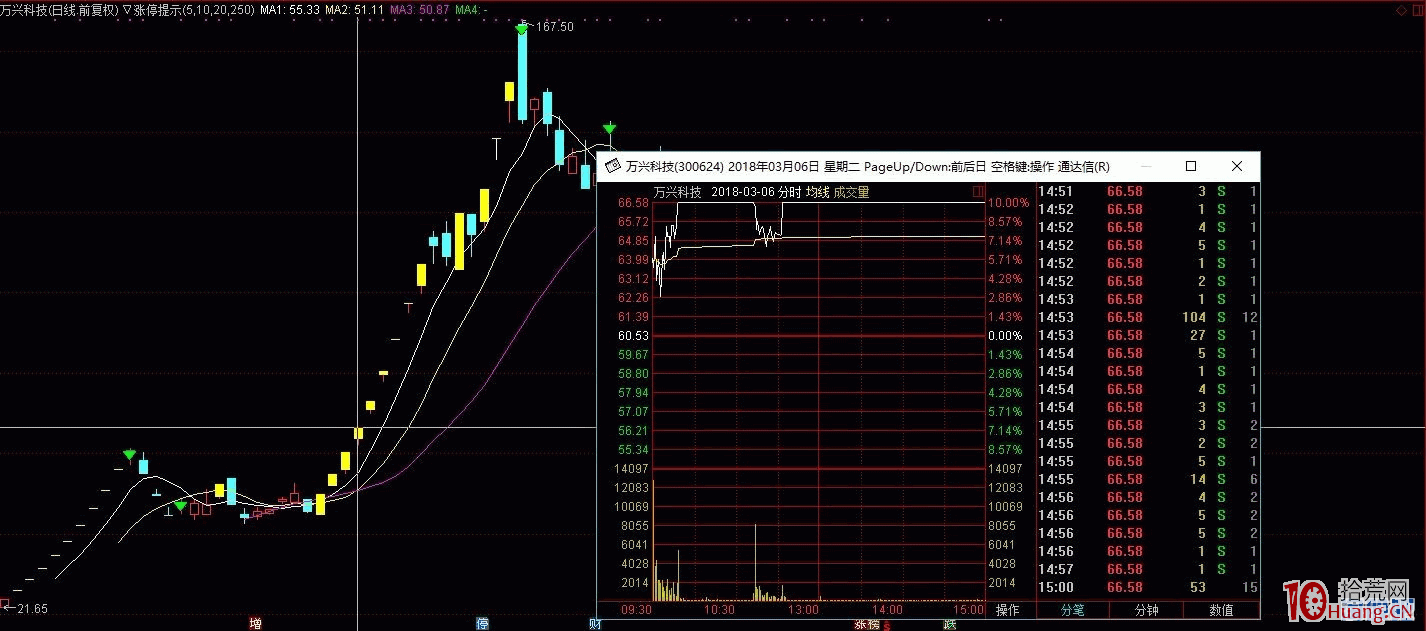Click the 14:53 row with volume 104
Viewport: 1426px width, 631px height.
coord(1148,317)
